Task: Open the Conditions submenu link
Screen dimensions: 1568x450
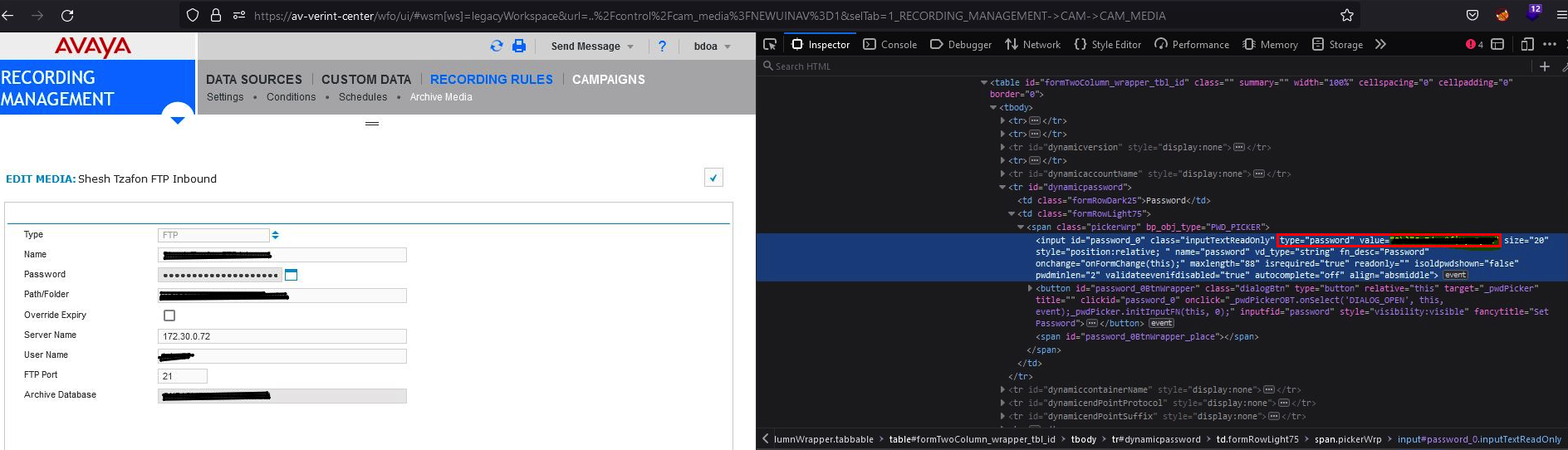Action: 292,97
